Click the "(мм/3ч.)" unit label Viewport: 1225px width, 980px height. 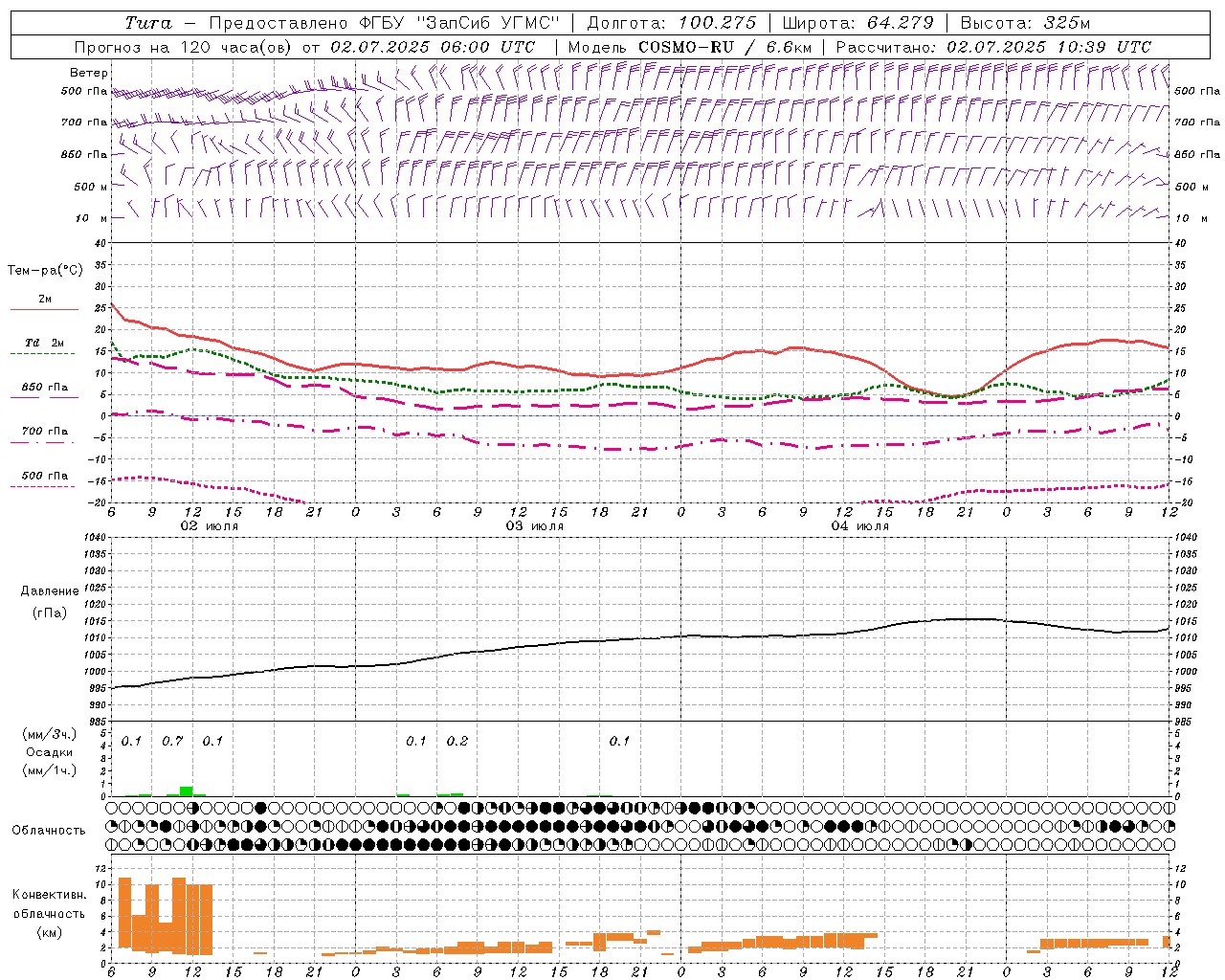[x=50, y=735]
